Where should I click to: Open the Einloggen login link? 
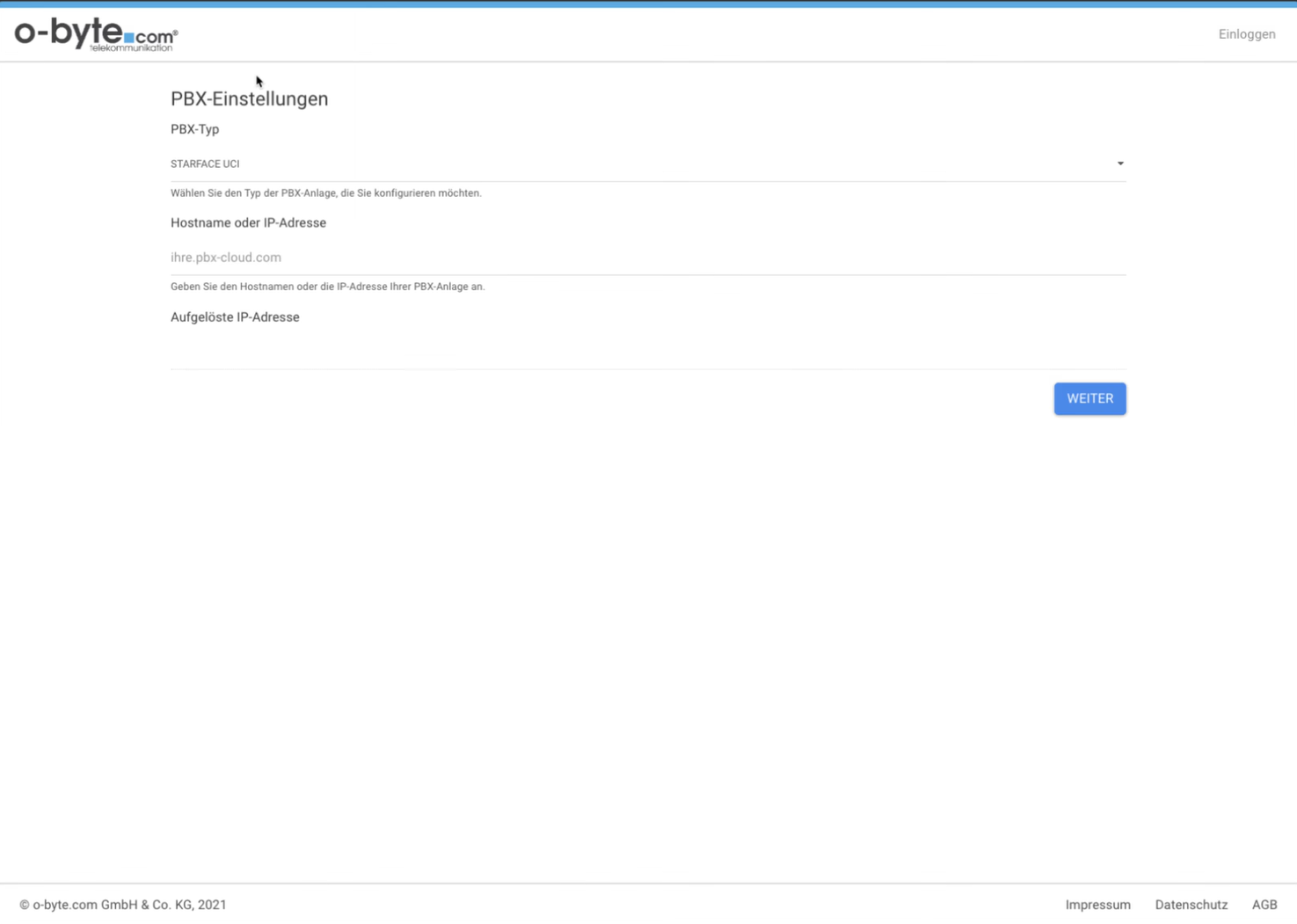point(1246,34)
